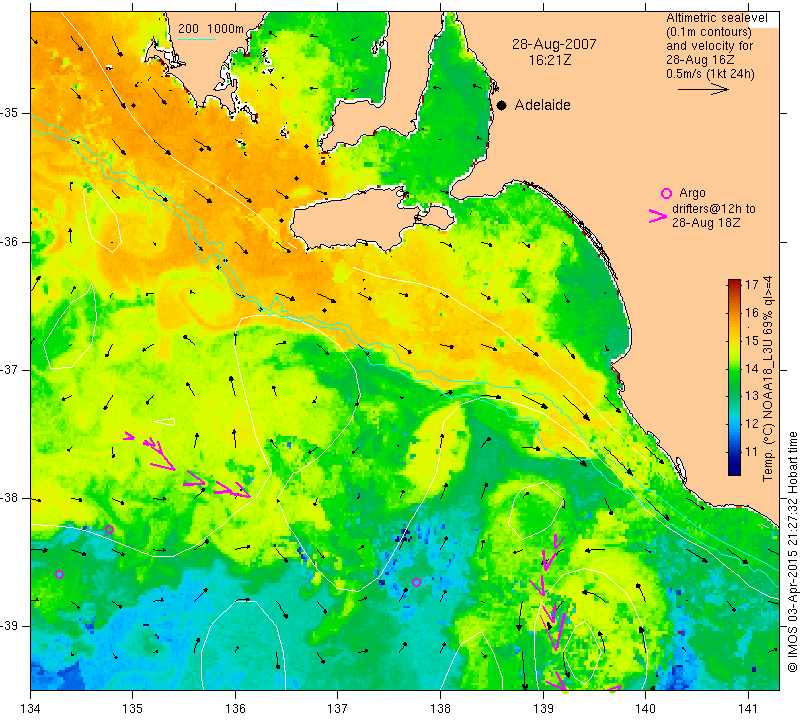Click the '0.5m/s (1kt 24h)' scale text
This screenshot has height=720, width=800.
710,74
